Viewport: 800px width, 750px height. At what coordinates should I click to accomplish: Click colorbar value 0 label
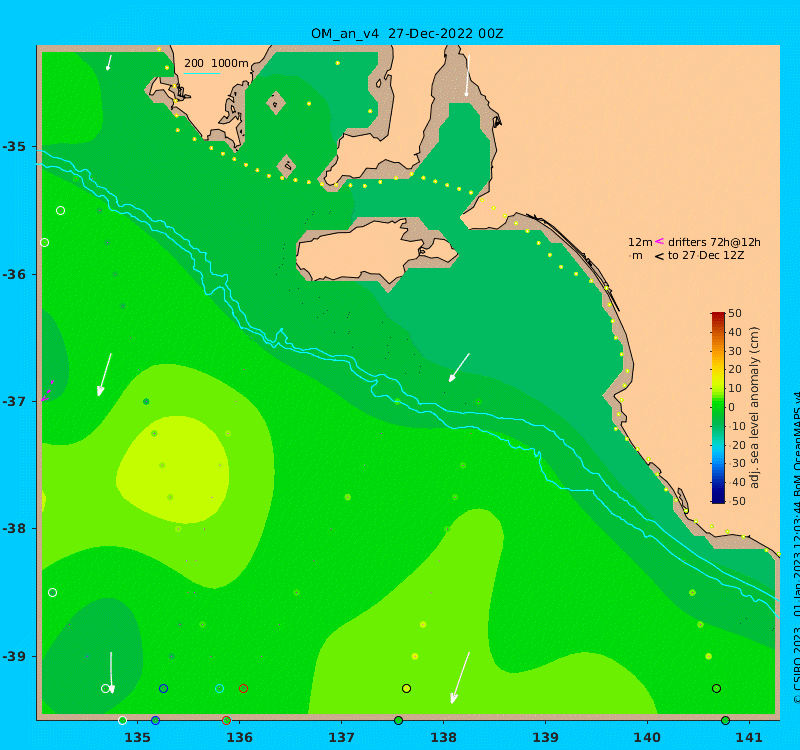(732, 407)
